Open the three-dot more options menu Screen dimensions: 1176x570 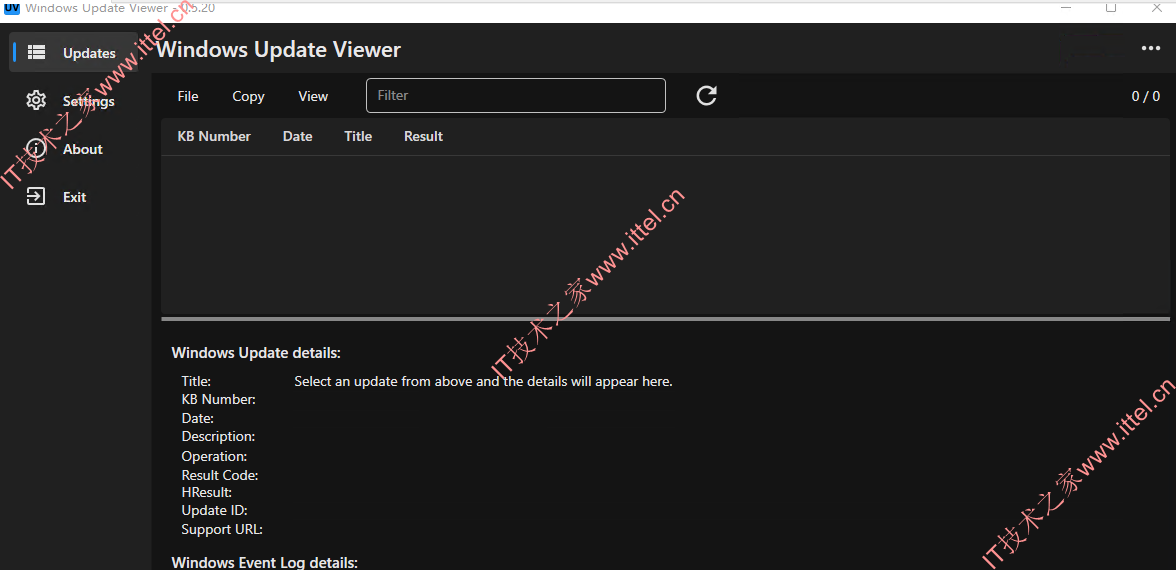(x=1150, y=49)
